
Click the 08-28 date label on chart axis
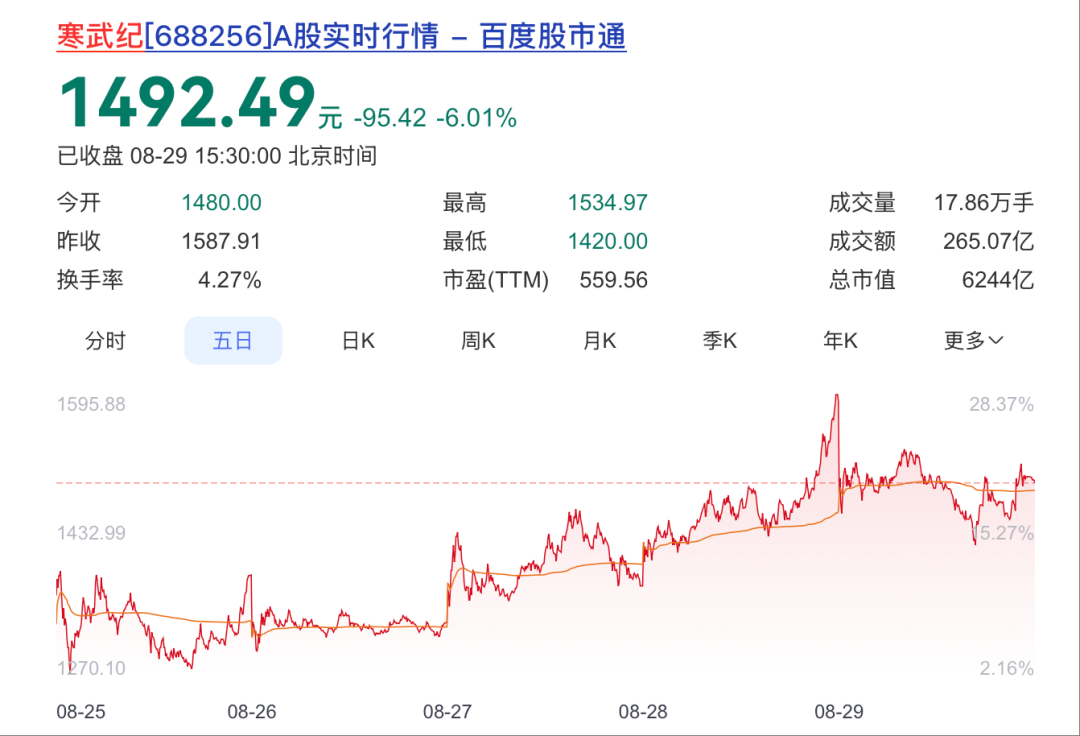pos(643,712)
